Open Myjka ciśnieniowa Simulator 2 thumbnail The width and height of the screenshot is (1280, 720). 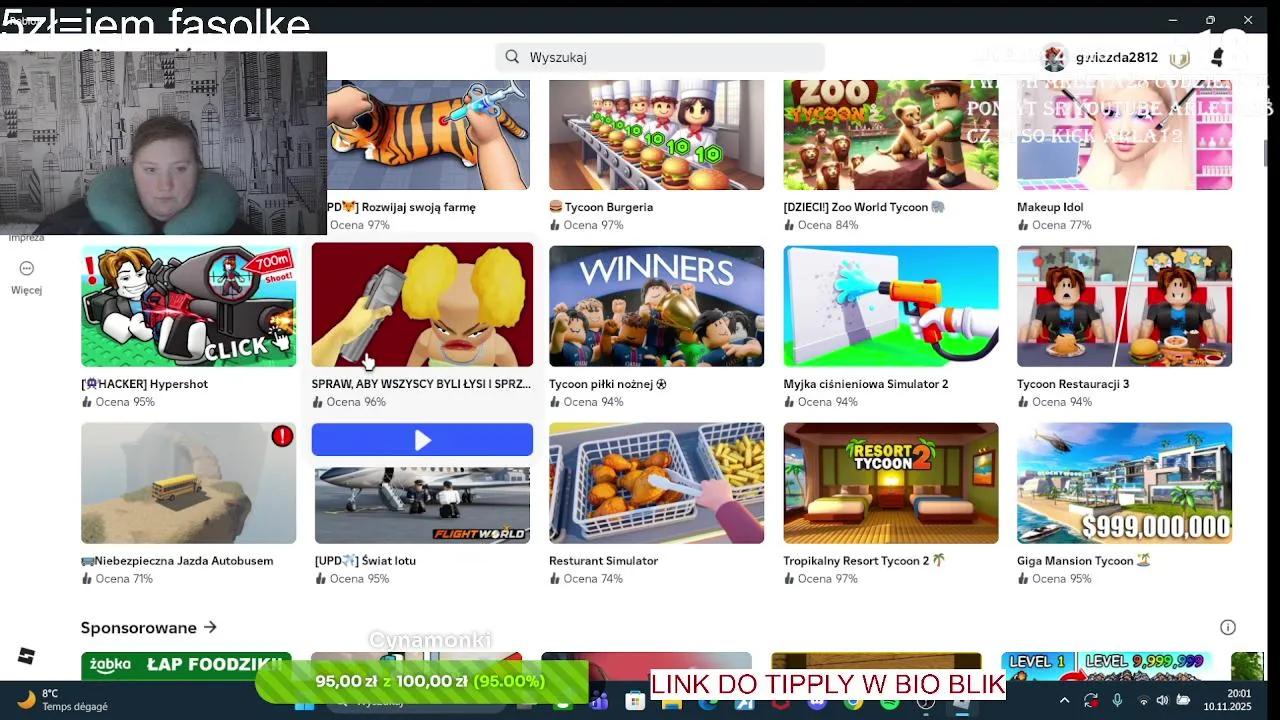click(x=890, y=306)
